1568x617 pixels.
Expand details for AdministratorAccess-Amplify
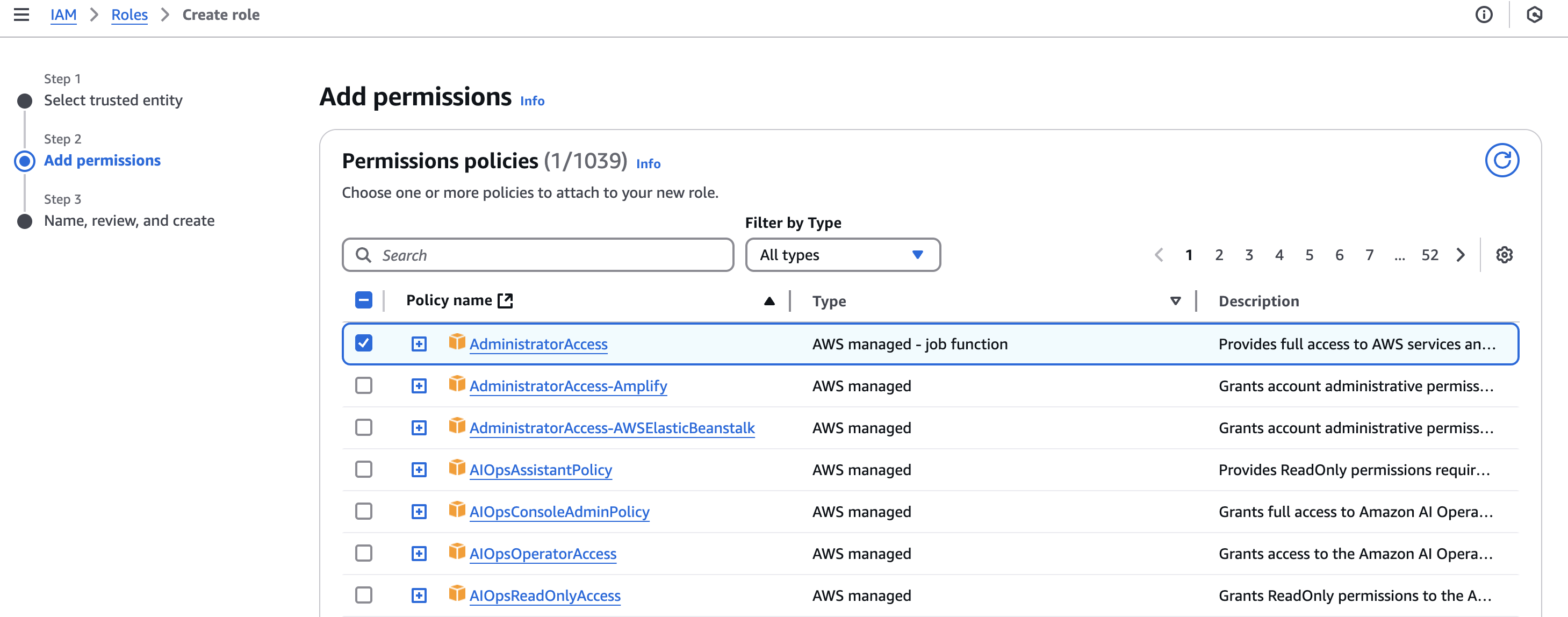click(419, 385)
